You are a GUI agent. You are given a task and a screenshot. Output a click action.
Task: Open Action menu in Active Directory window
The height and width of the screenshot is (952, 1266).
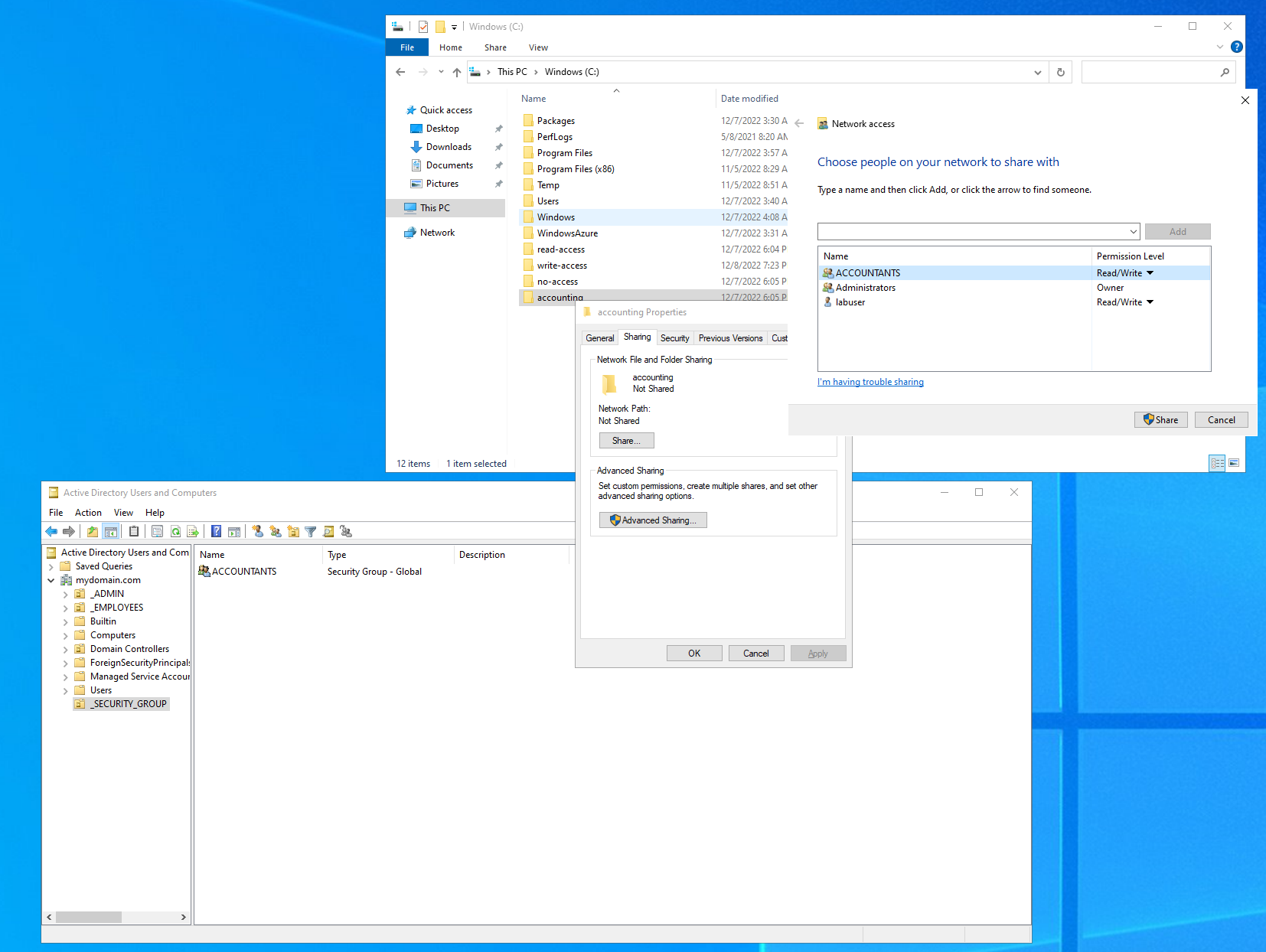click(x=88, y=513)
